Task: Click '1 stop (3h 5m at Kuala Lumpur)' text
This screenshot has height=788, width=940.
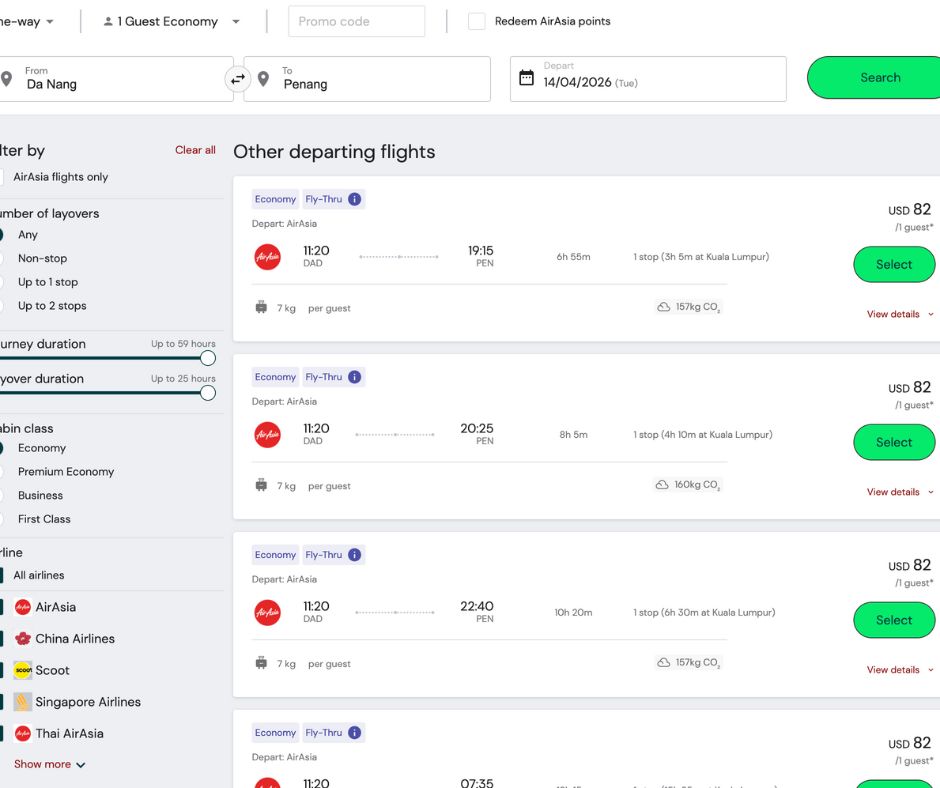Action: tap(701, 257)
